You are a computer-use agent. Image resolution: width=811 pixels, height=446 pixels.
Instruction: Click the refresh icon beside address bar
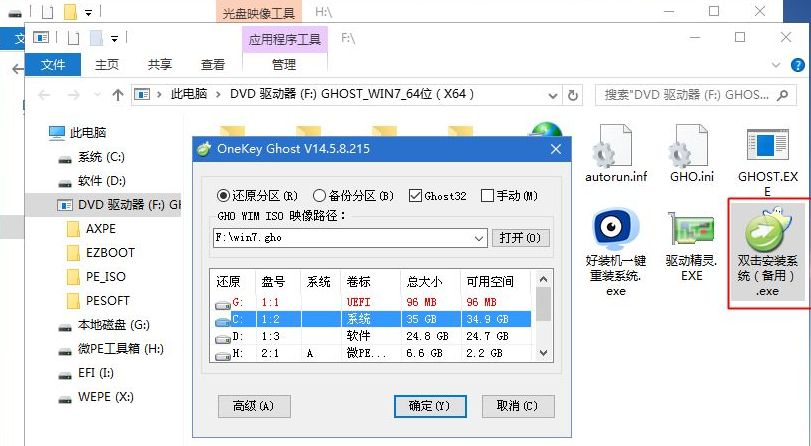(572, 94)
